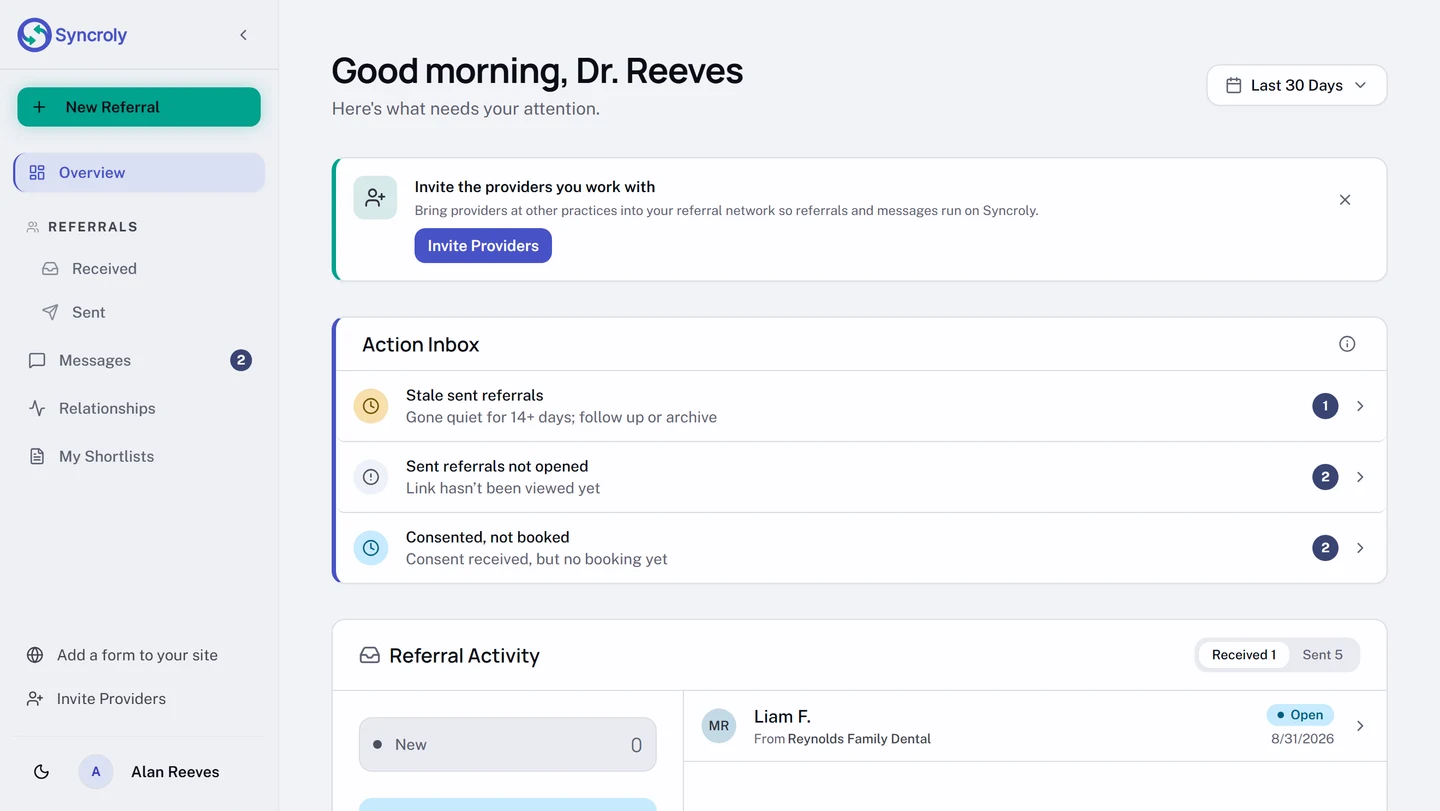This screenshot has width=1440, height=811.
Task: Click the New Referral button
Action: [x=139, y=107]
